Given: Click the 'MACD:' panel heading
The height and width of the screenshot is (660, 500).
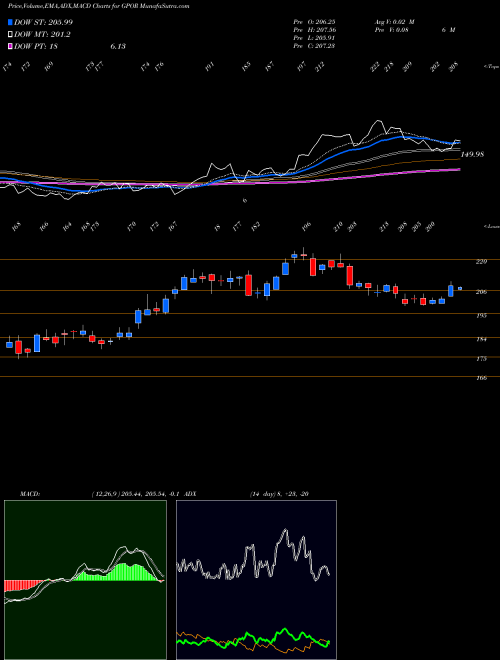Looking at the screenshot, I should pos(30,494).
